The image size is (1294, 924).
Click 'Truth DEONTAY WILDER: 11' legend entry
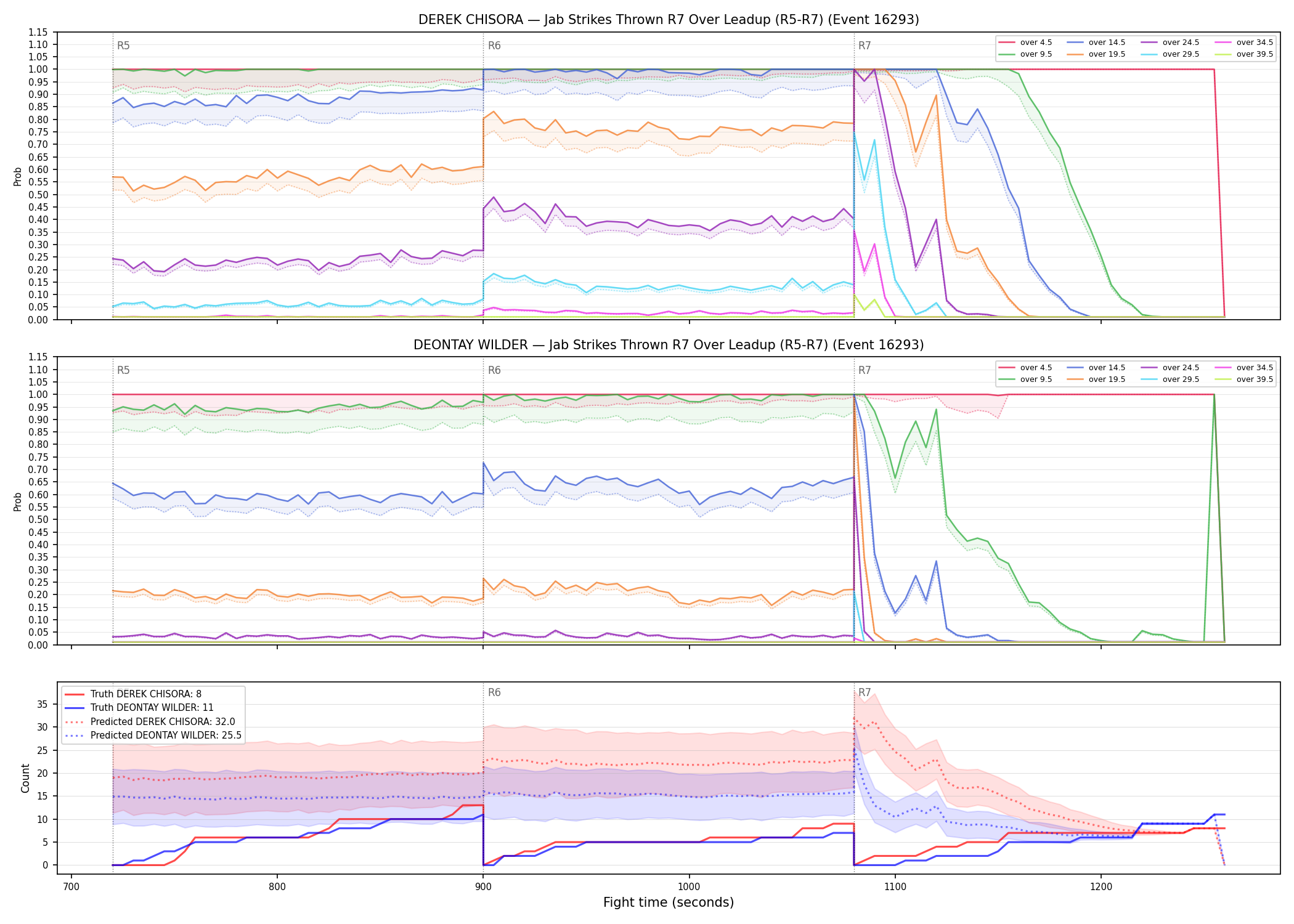pos(139,708)
